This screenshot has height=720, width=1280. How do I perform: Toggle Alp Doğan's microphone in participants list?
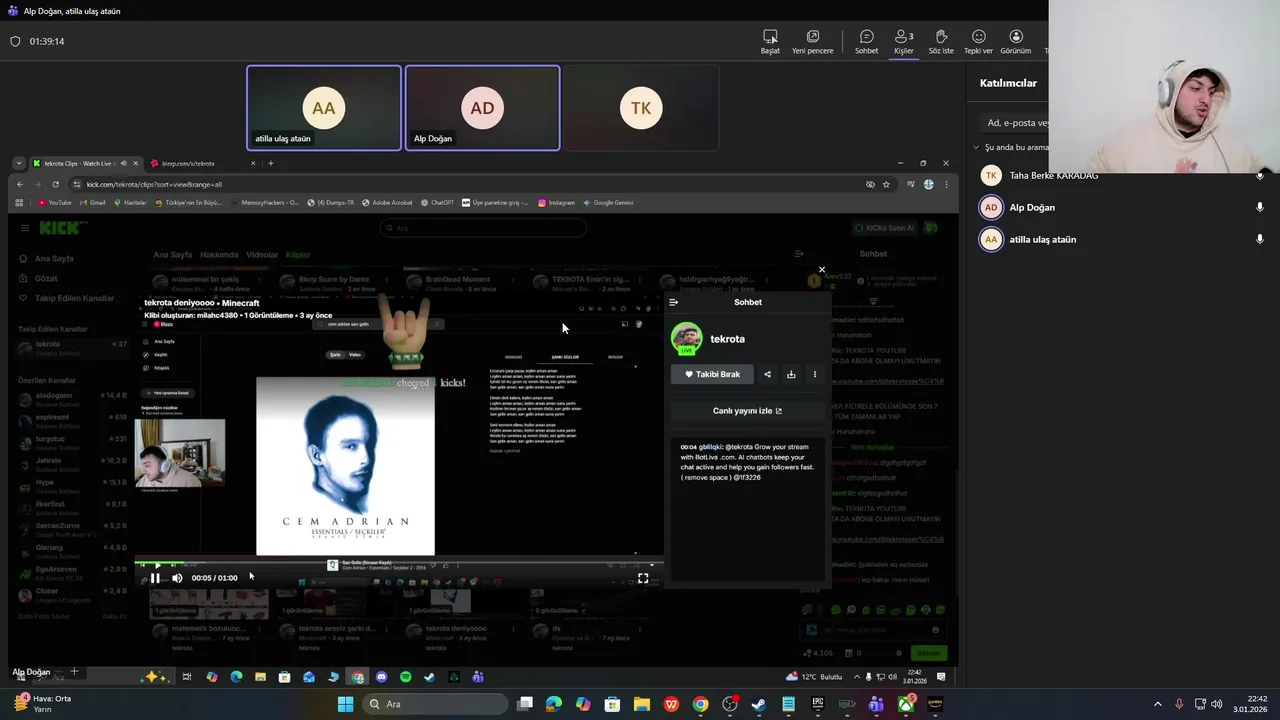coord(1259,207)
